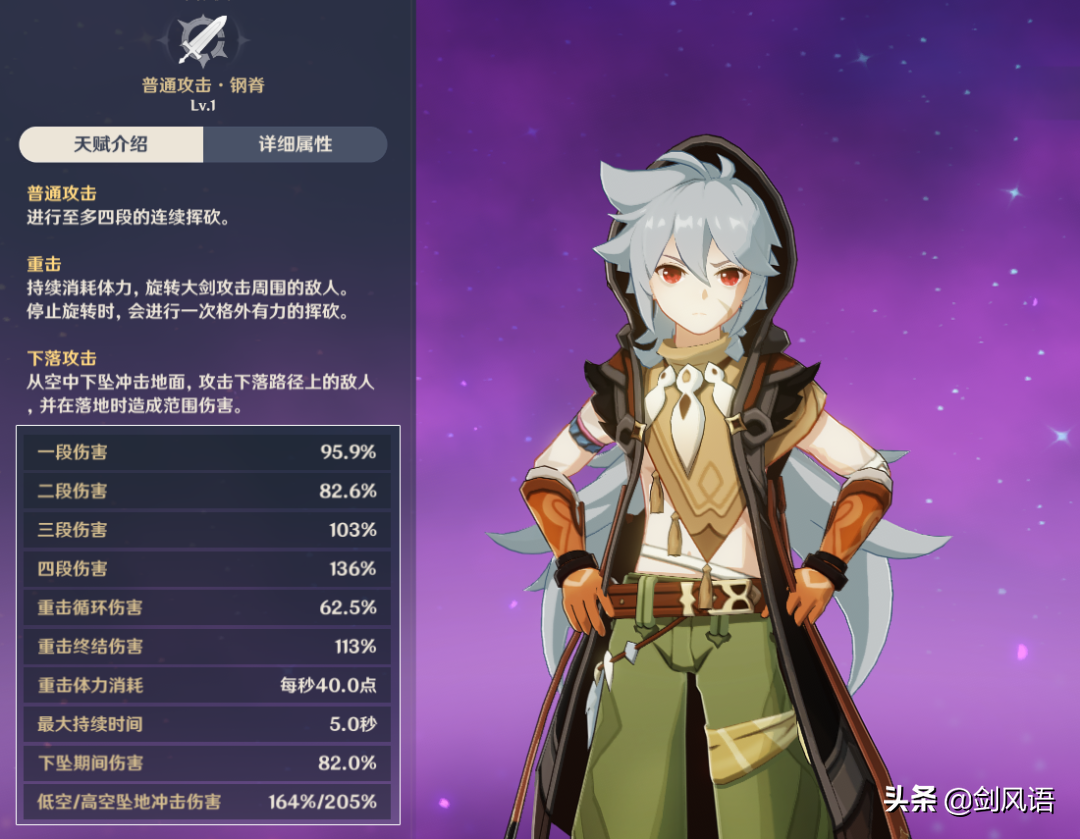Viewport: 1080px width, 839px height.
Task: Open the 详细属性 tab
Action: point(295,144)
